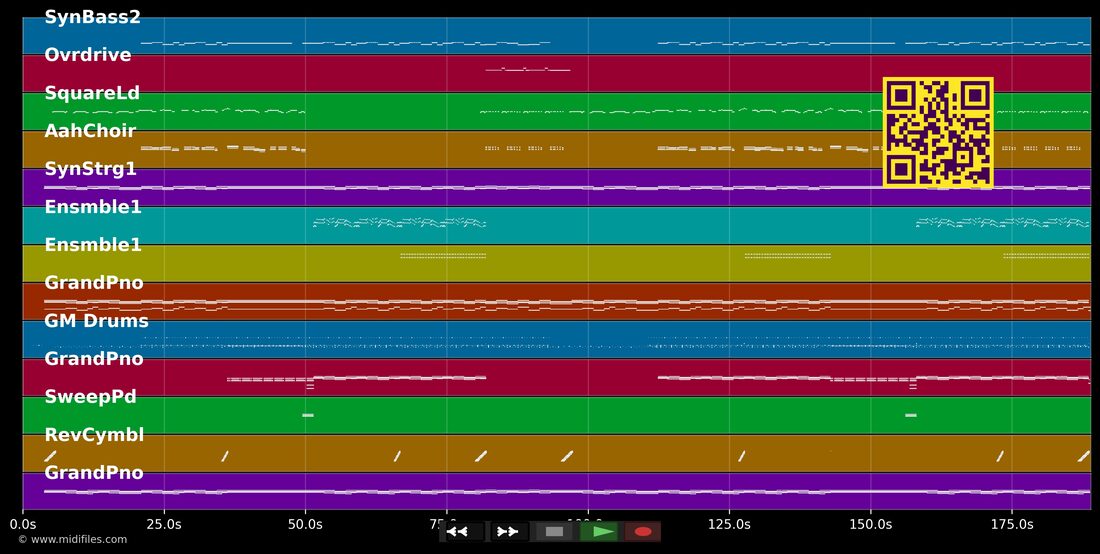1100x554 pixels.
Task: Stop playback with the gray square button
Action: pyautogui.click(x=554, y=532)
